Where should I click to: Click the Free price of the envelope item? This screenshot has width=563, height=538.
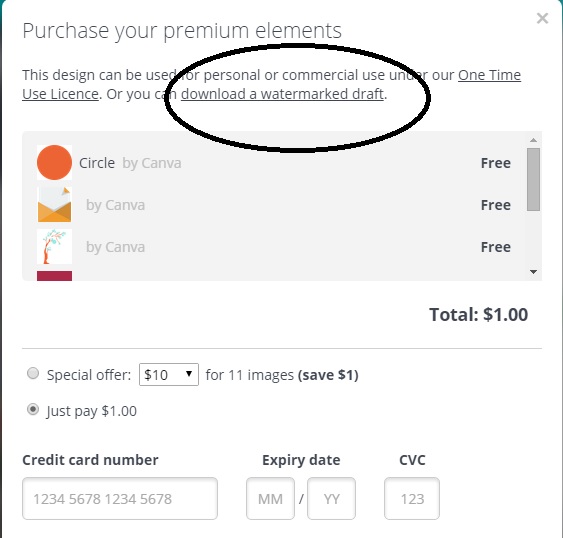[x=495, y=205]
